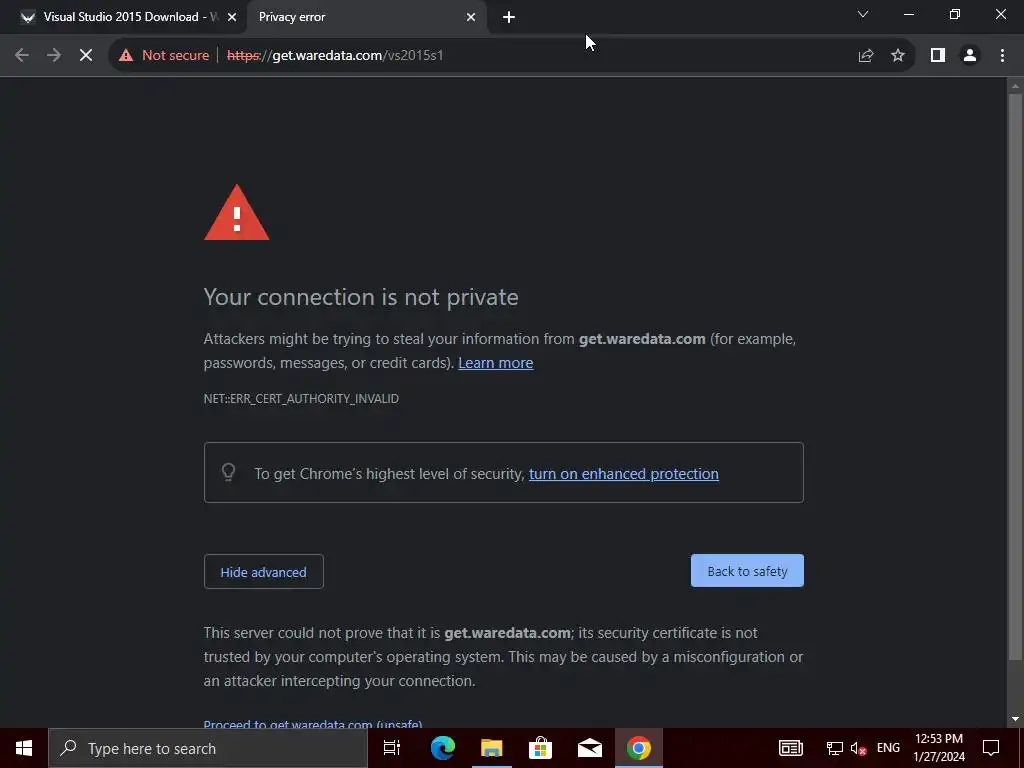Viewport: 1024px width, 768px height.
Task: Click the Back to safety button
Action: click(x=747, y=571)
